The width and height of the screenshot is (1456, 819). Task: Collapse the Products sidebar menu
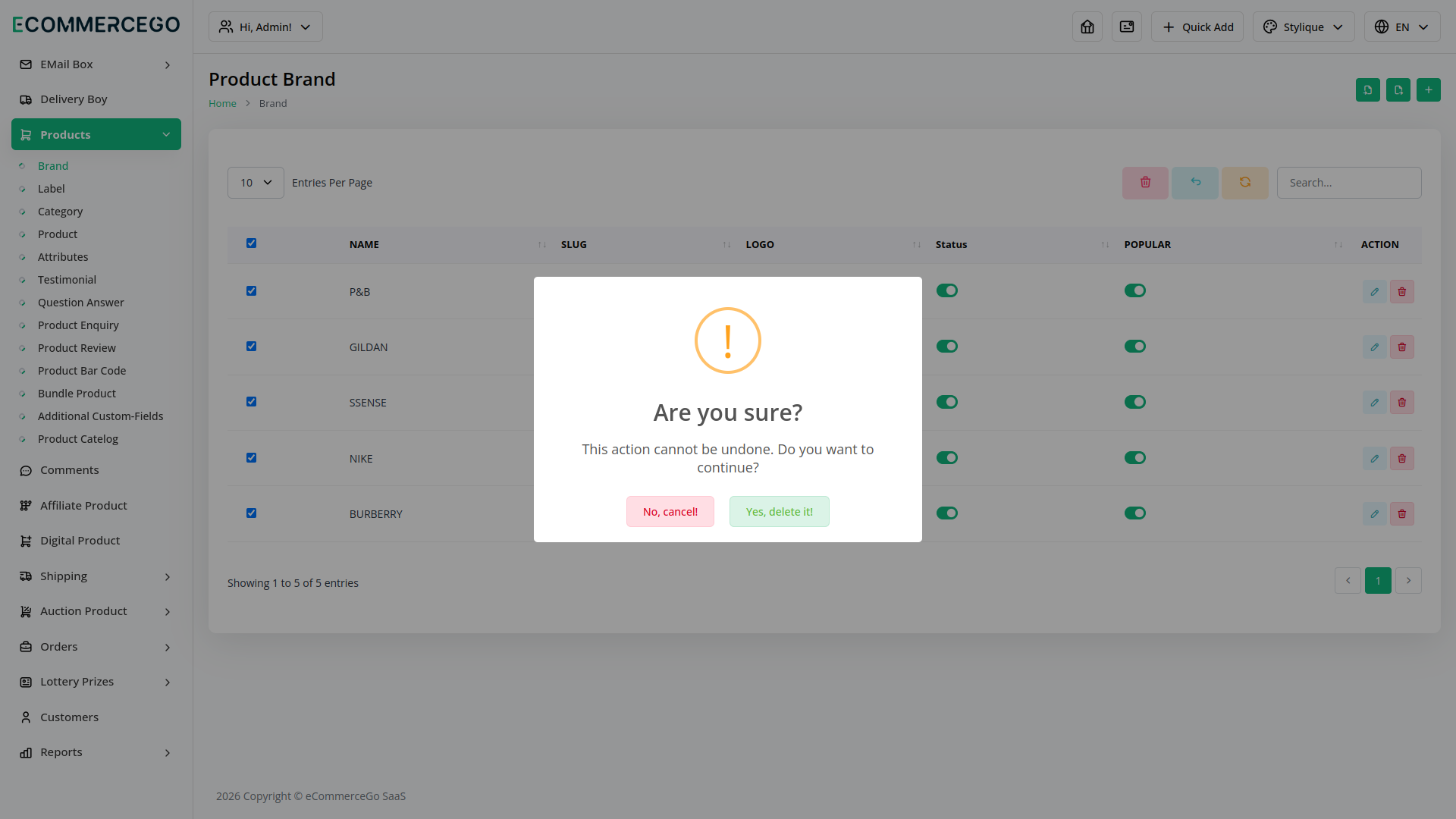coord(96,134)
